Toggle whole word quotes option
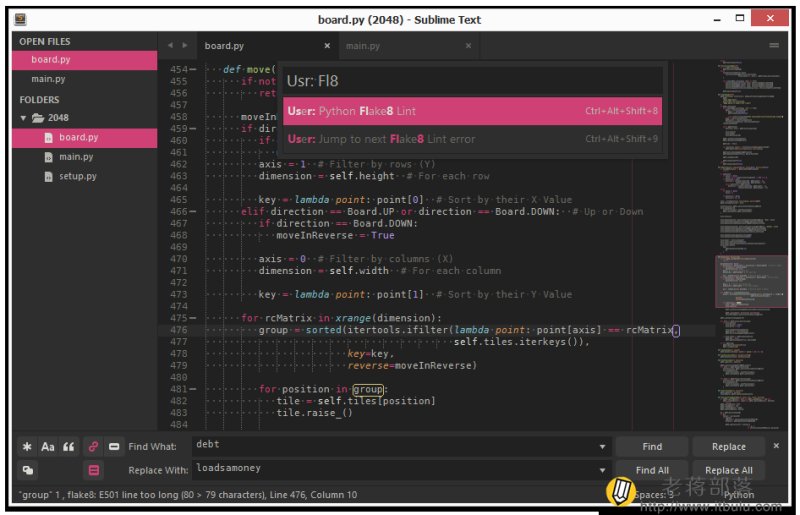Viewport: 800px width, 515px height. tap(69, 447)
